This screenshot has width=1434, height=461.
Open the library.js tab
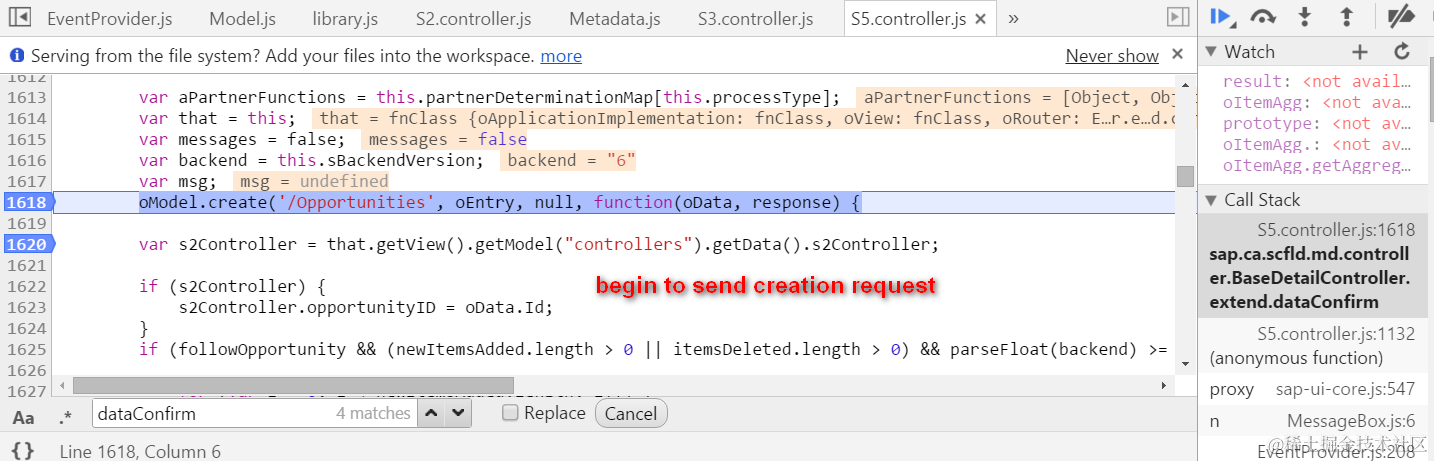pyautogui.click(x=346, y=19)
